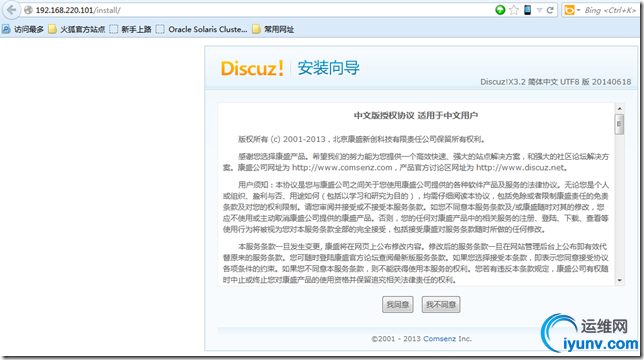Viewport: 644px width, 360px height.
Task: Click the 我同意 agree button
Action: coord(398,305)
